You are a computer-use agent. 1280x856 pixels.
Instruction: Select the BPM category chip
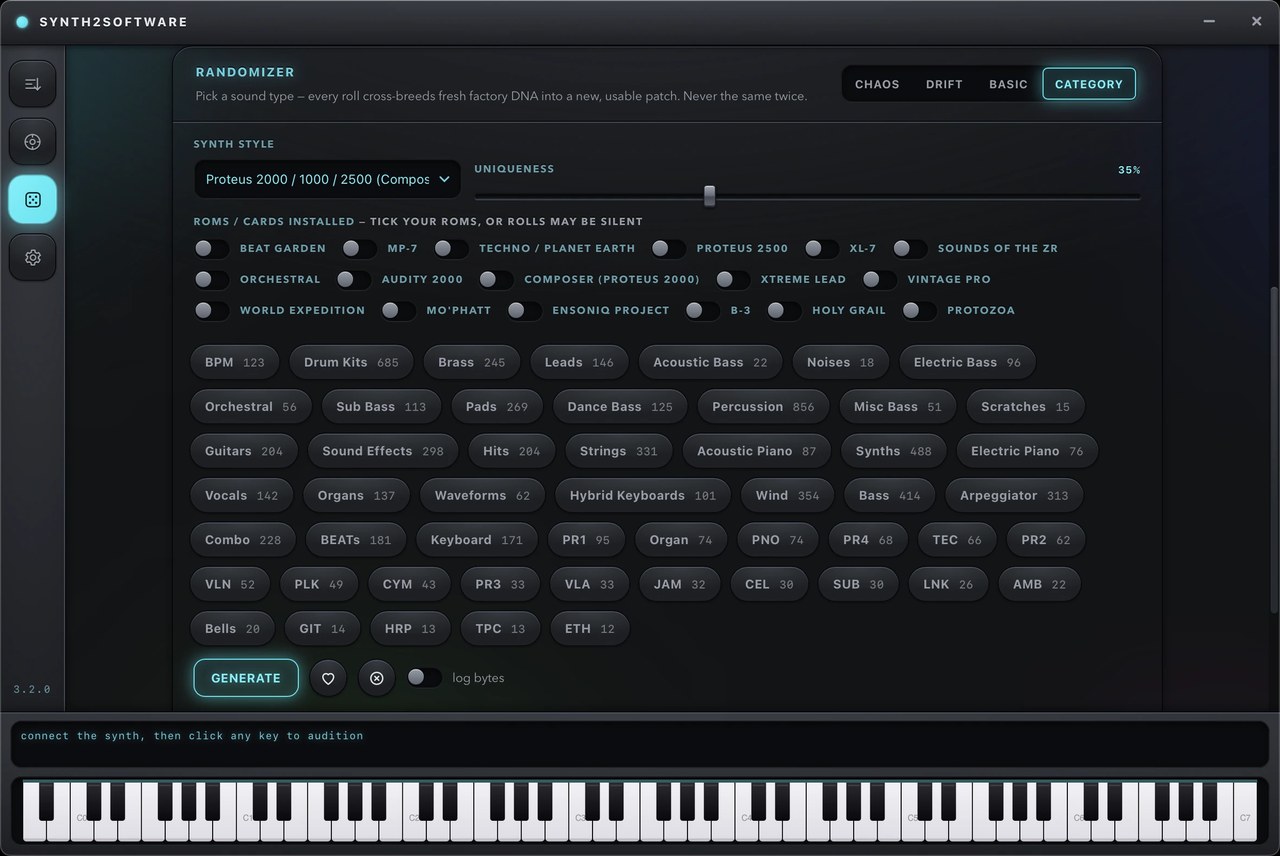[235, 362]
